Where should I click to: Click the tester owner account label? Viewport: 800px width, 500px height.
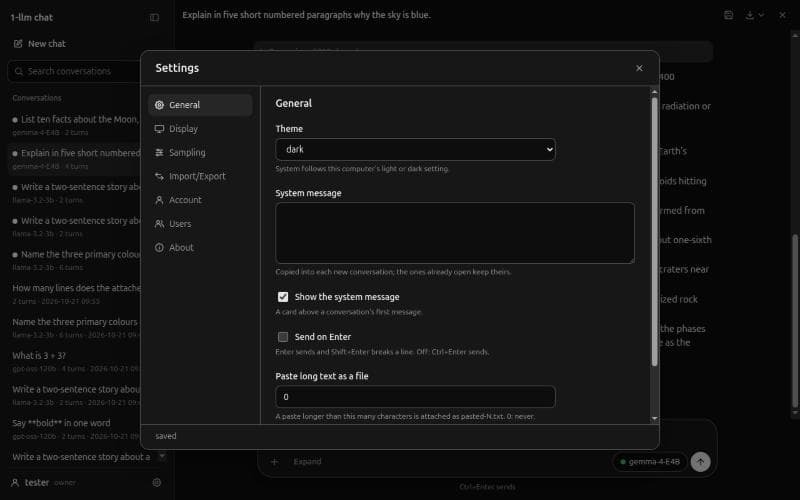(43, 482)
